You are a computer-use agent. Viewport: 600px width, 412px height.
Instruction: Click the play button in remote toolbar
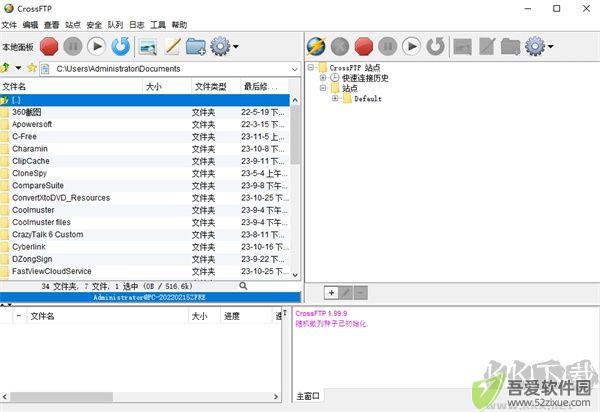point(411,46)
